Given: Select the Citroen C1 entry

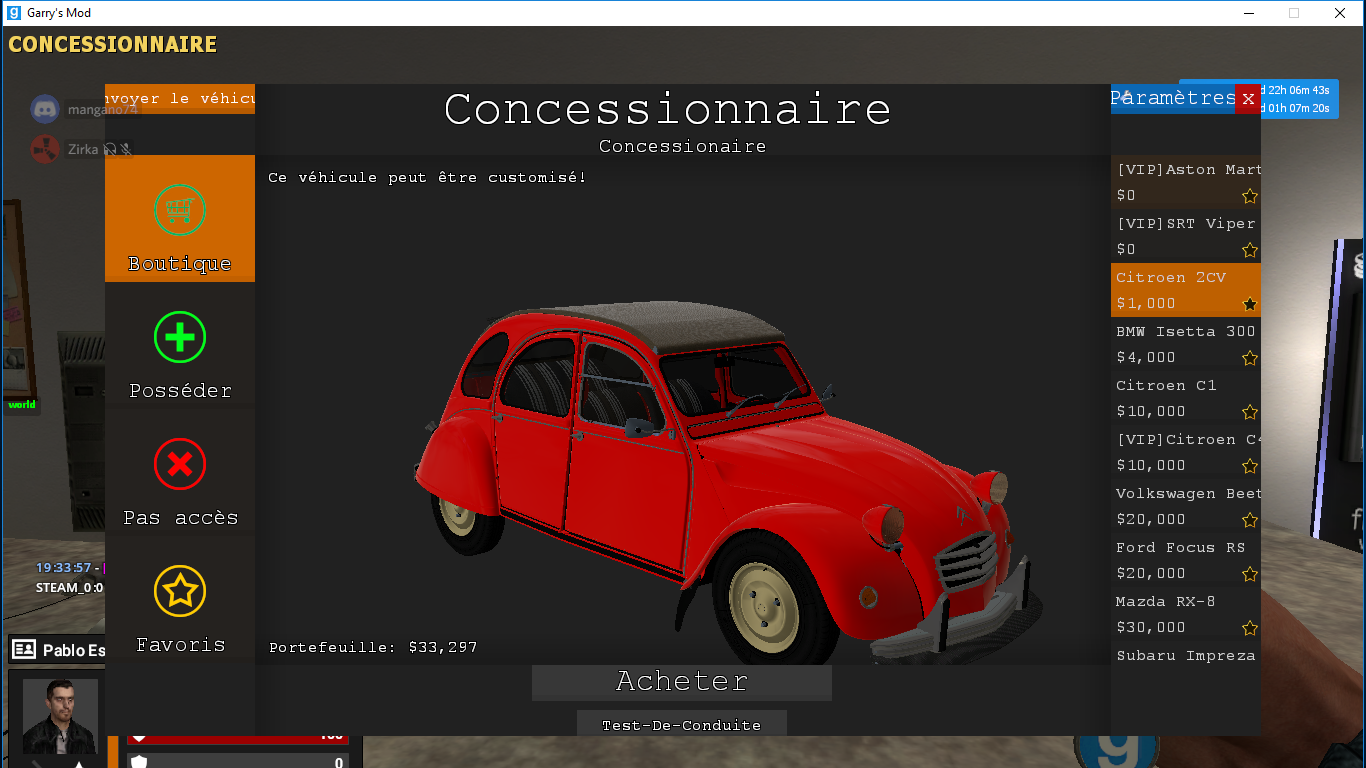Looking at the screenshot, I should point(1186,398).
